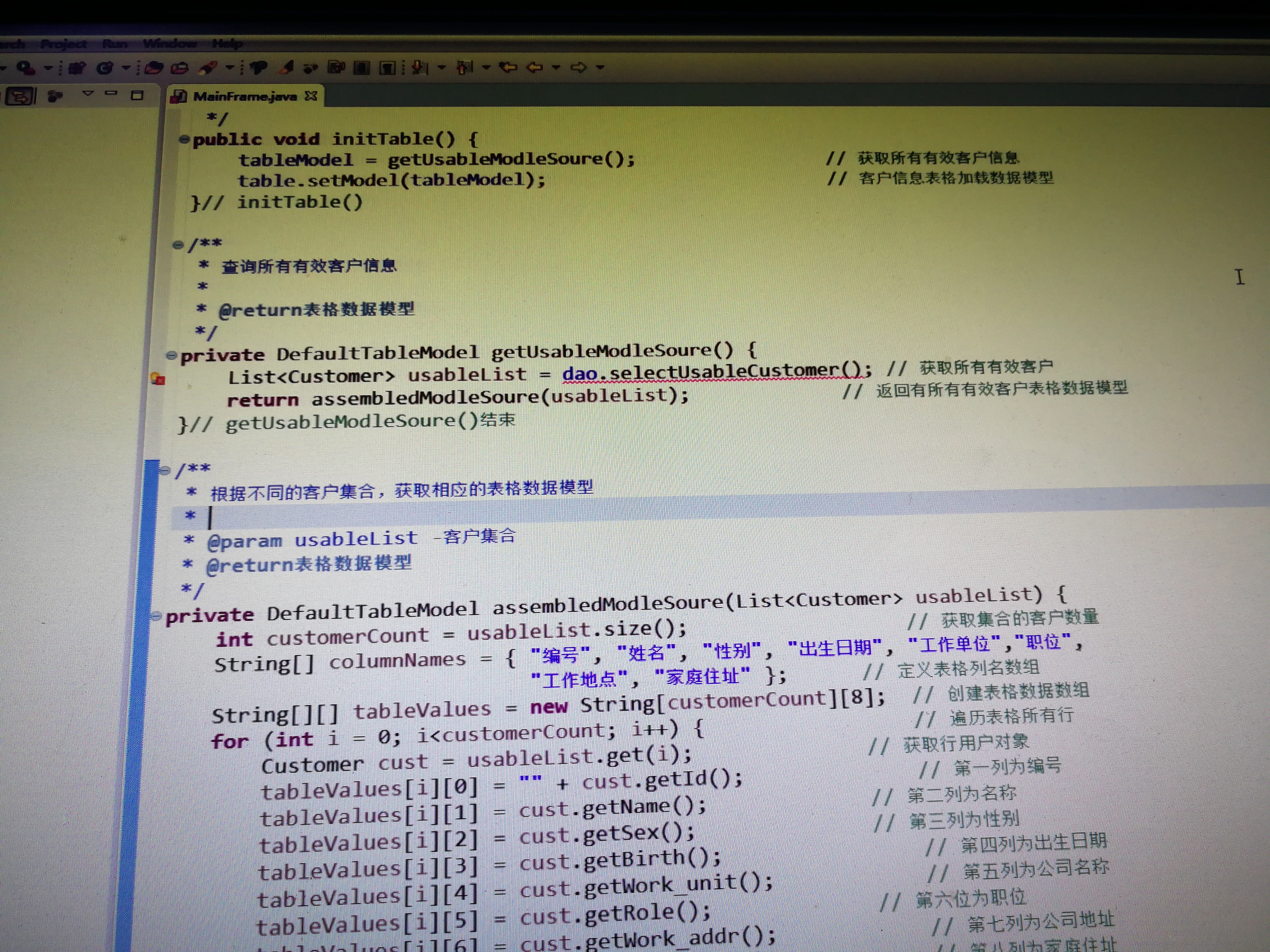Open the External Tools run dropdown arrow
The height and width of the screenshot is (952, 1270).
[x=48, y=68]
